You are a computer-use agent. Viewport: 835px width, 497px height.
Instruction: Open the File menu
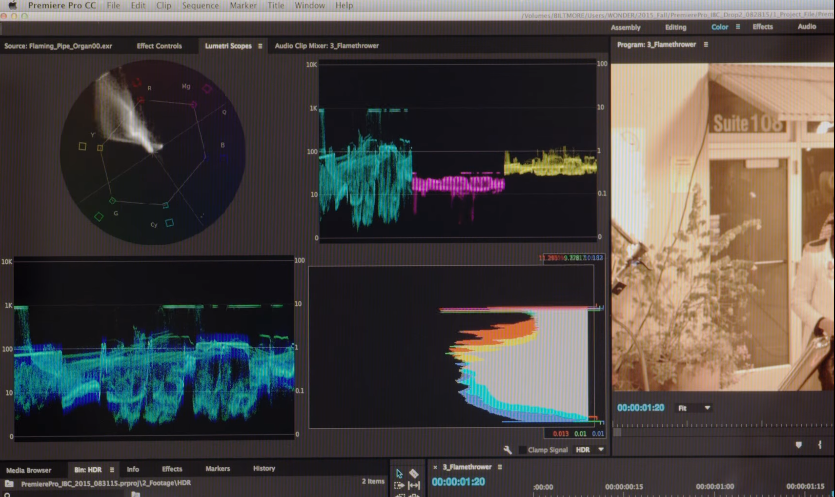(x=113, y=5)
